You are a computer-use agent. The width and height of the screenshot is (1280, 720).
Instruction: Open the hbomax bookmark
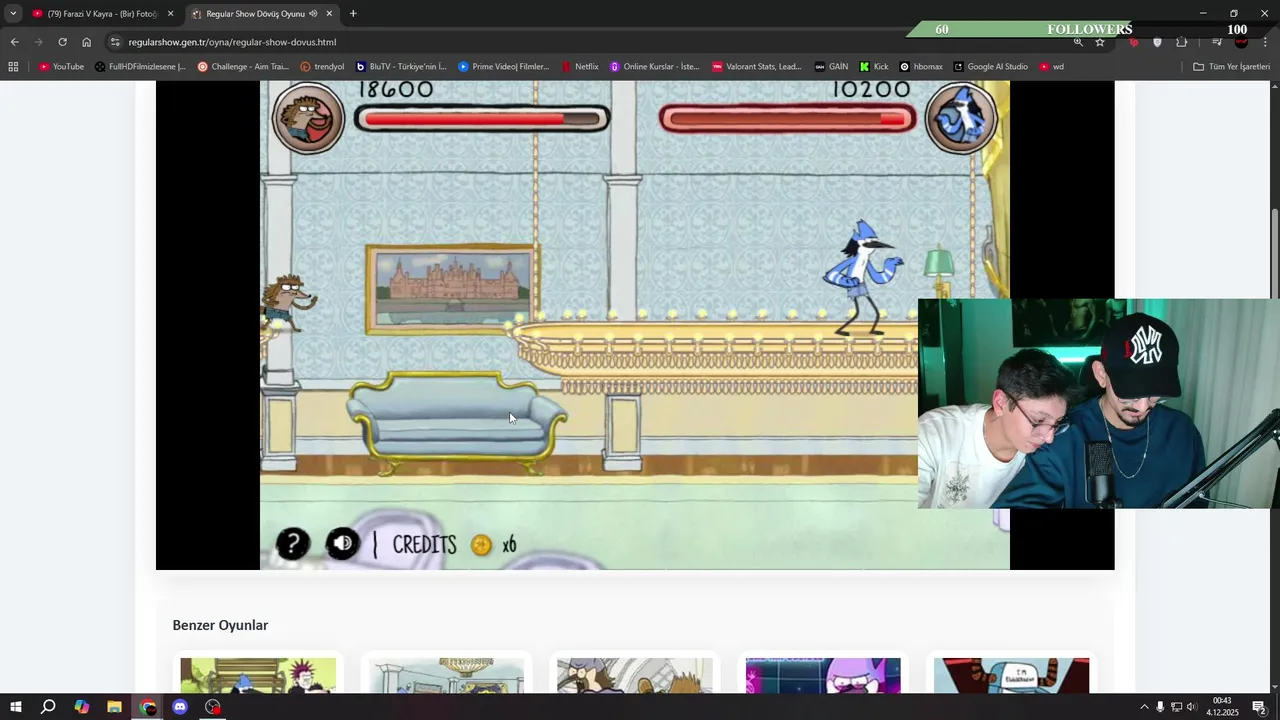(x=921, y=67)
